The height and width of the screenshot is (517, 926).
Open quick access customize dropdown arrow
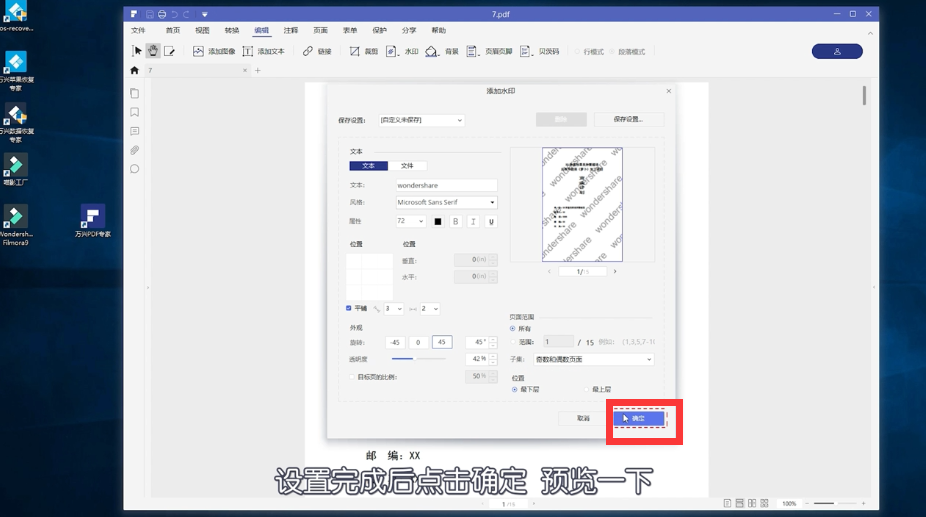tap(204, 14)
